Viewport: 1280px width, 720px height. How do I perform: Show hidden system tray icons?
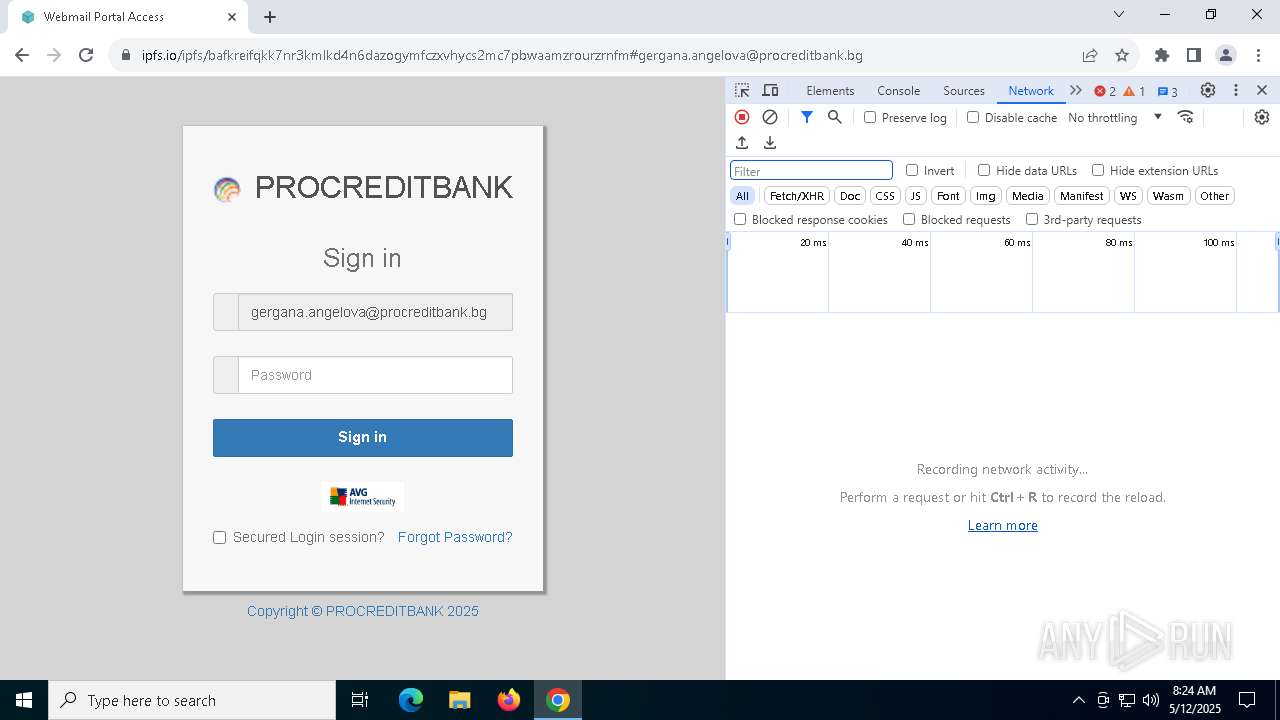(1078, 700)
